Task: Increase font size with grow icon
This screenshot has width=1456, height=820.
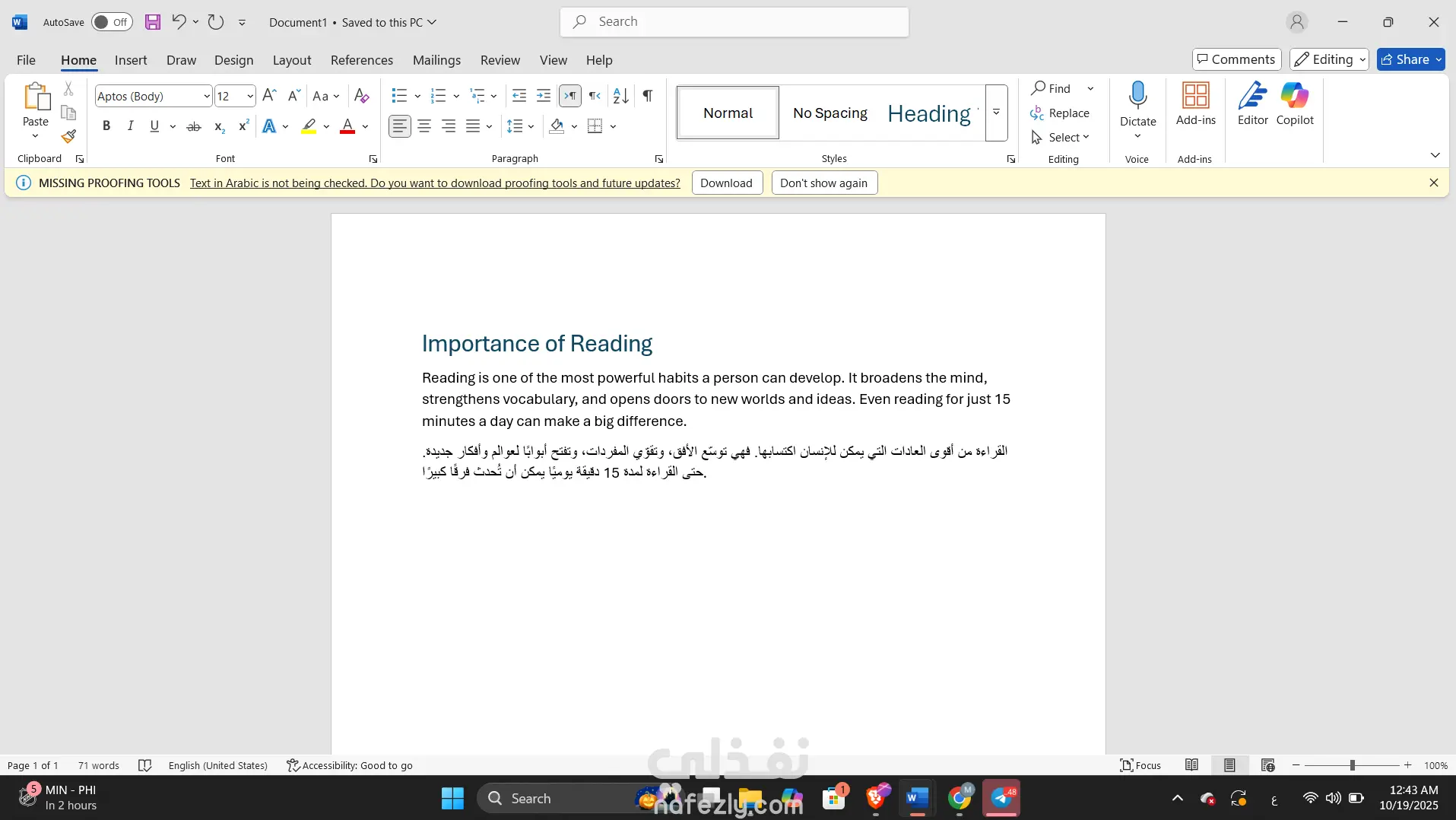Action: click(x=269, y=95)
